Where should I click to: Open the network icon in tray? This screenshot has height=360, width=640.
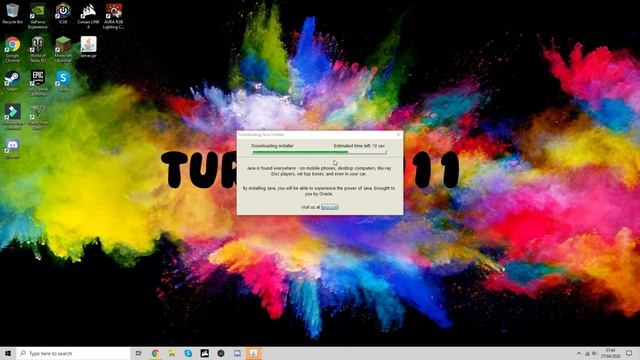[587, 353]
